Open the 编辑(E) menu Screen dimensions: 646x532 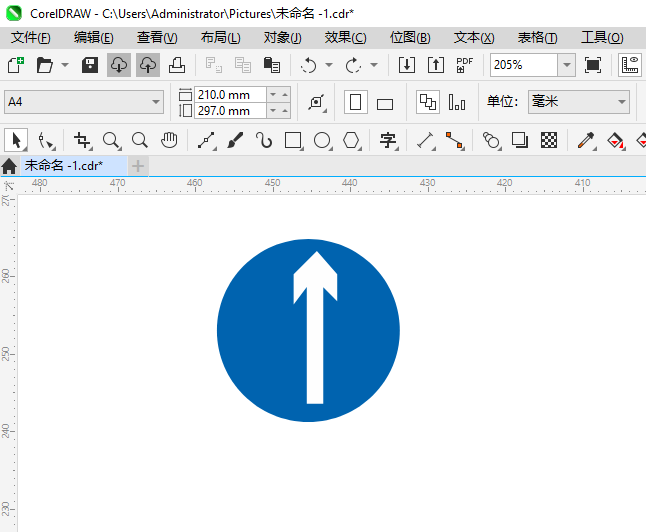[x=94, y=38]
